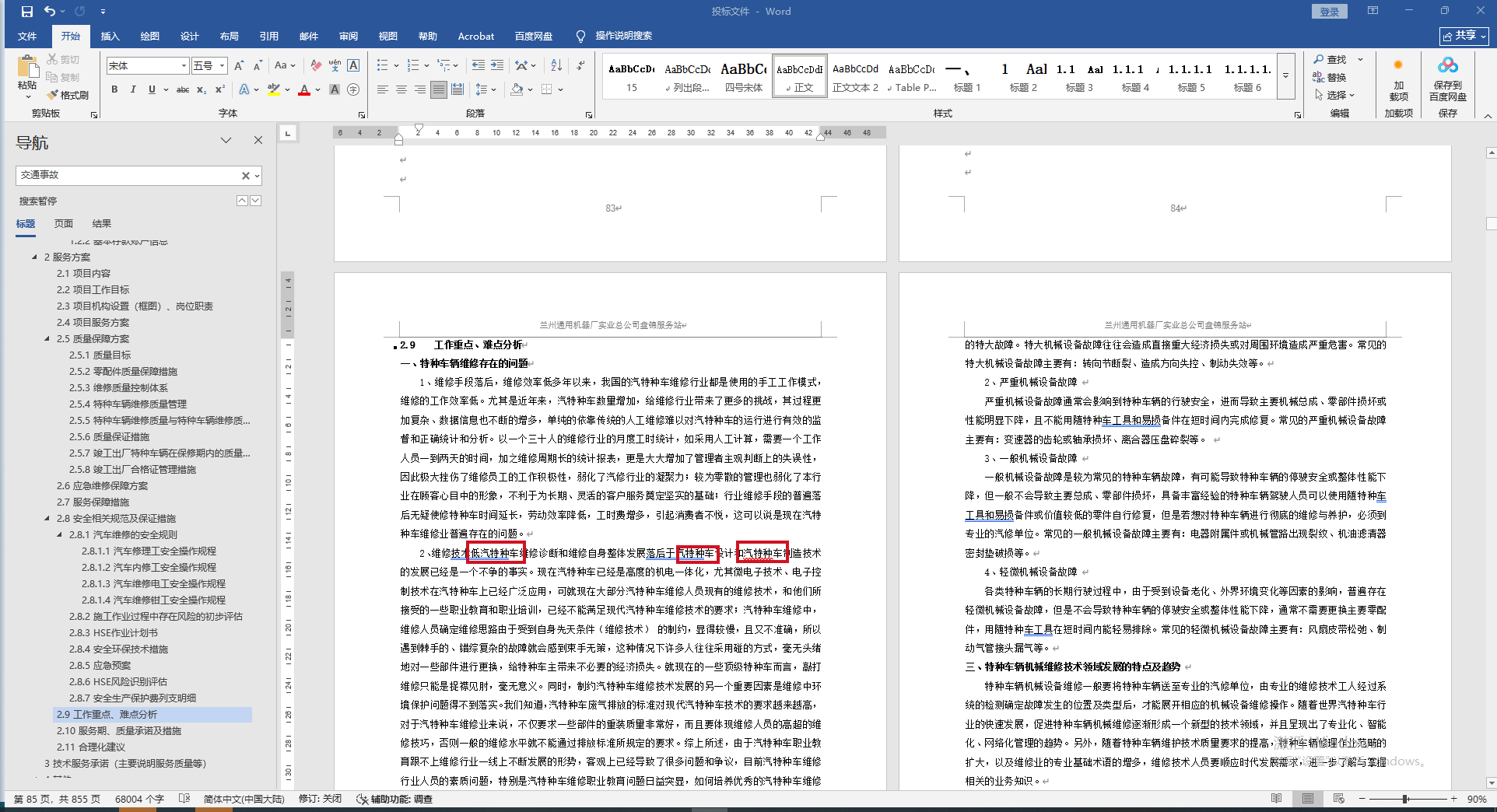Switch to Web Layout view in status bar
This screenshot has width=1497, height=812.
click(x=1339, y=799)
